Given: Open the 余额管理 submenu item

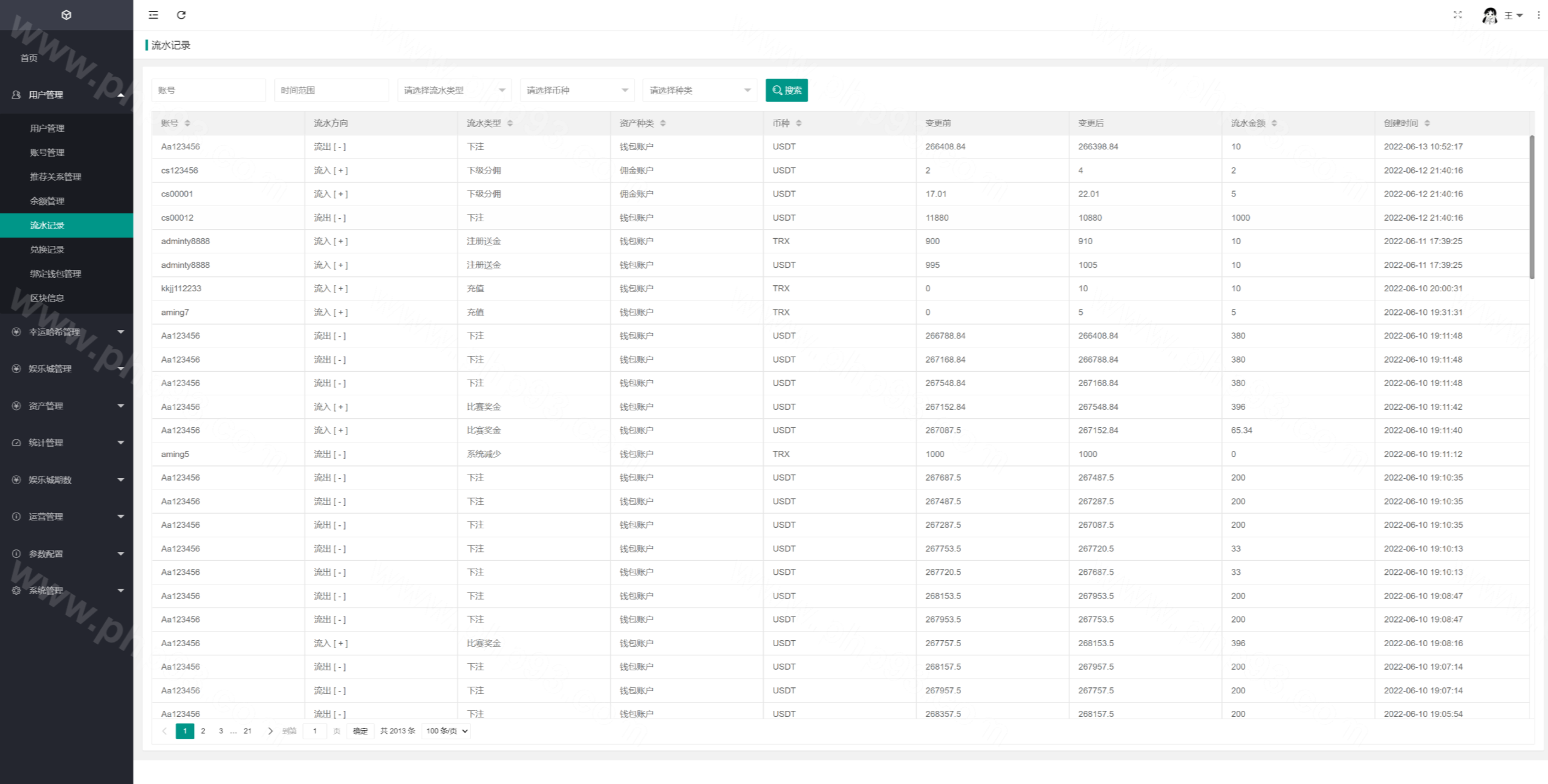Looking at the screenshot, I should coord(47,201).
